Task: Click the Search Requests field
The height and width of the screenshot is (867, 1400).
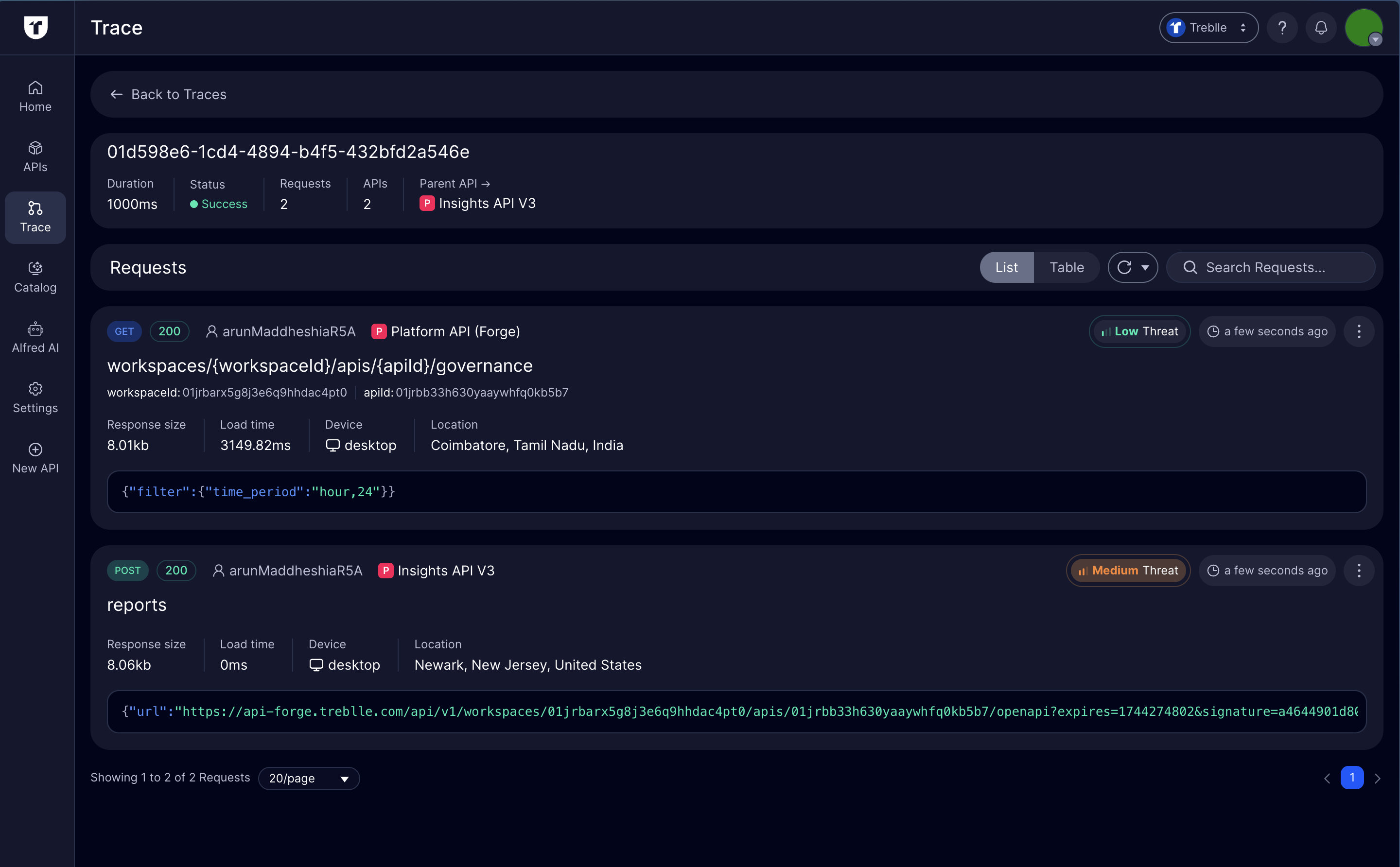Action: tap(1270, 267)
